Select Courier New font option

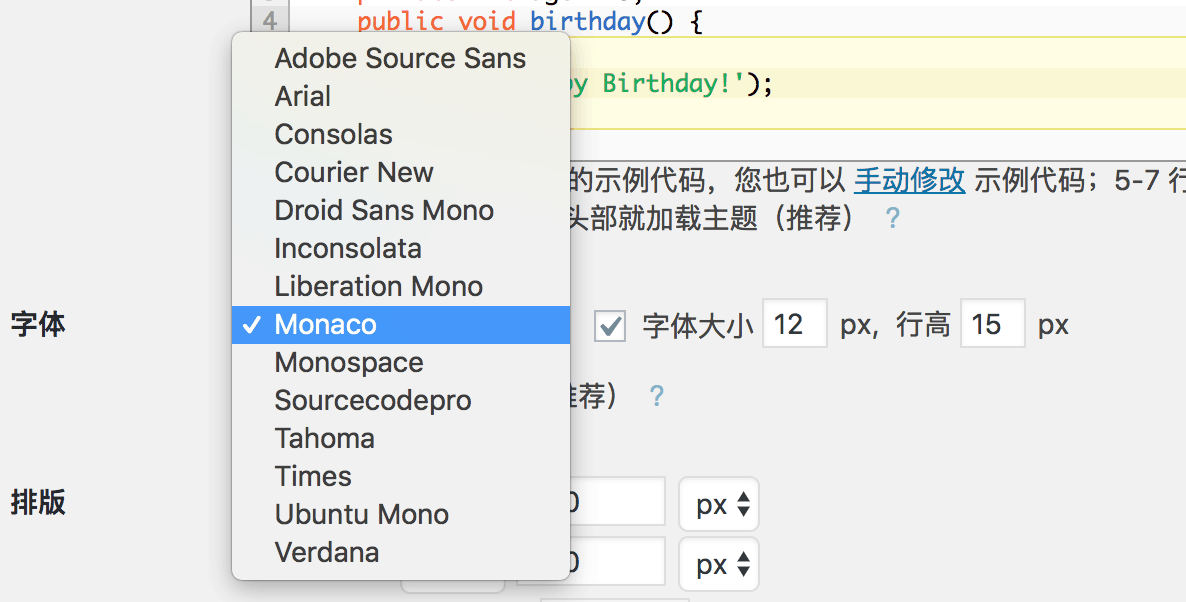pos(401,172)
